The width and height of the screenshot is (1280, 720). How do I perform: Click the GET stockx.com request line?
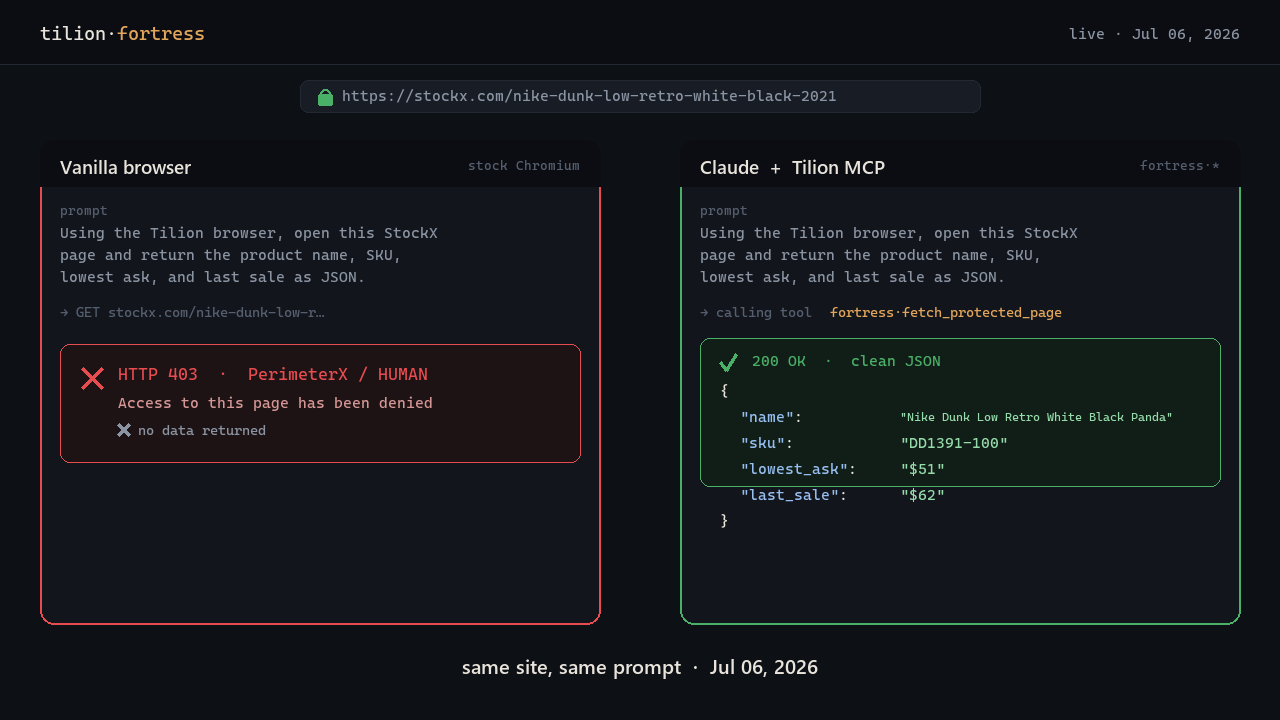pyautogui.click(x=192, y=313)
